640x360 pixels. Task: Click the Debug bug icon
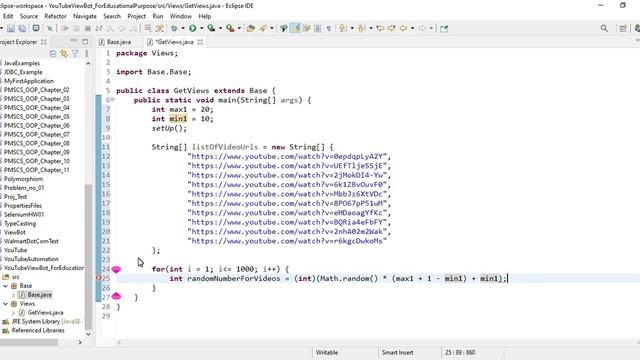[x=174, y=28]
